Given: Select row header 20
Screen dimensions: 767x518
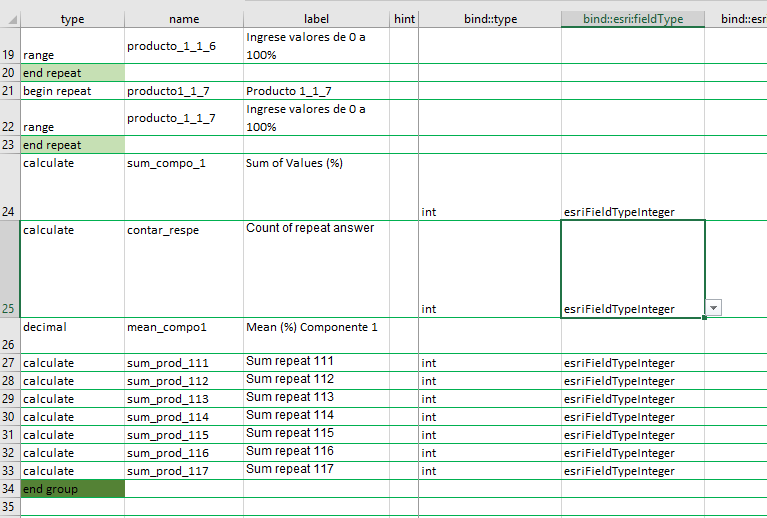Looking at the screenshot, I should point(10,73).
